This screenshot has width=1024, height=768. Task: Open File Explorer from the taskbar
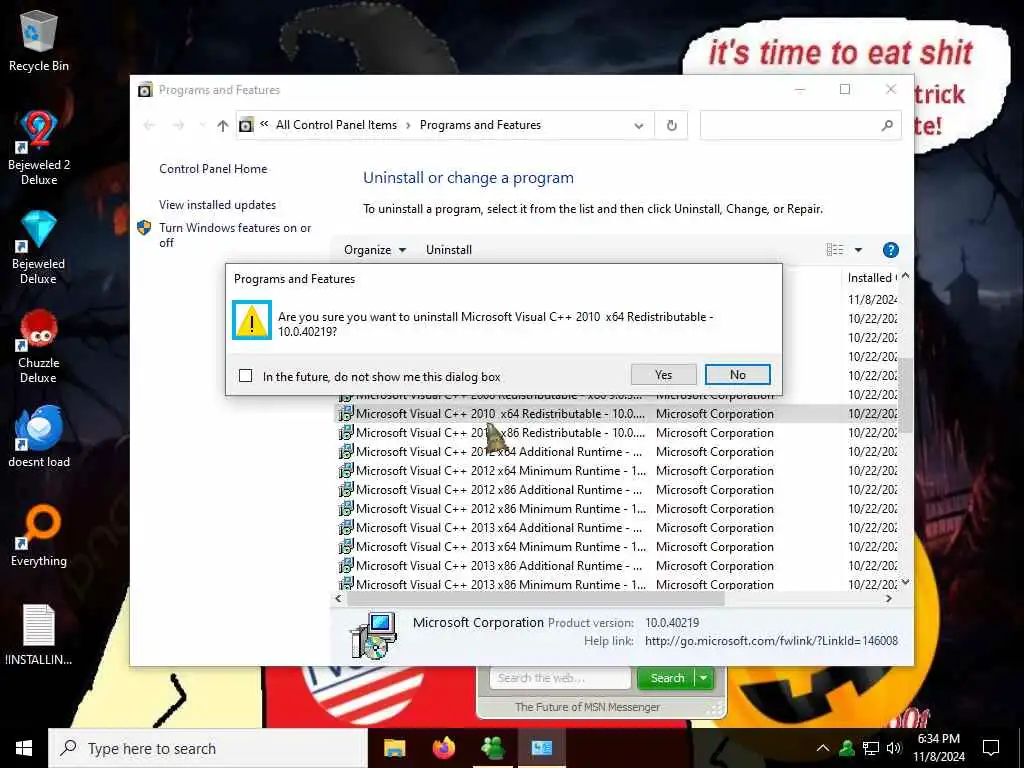pos(394,748)
